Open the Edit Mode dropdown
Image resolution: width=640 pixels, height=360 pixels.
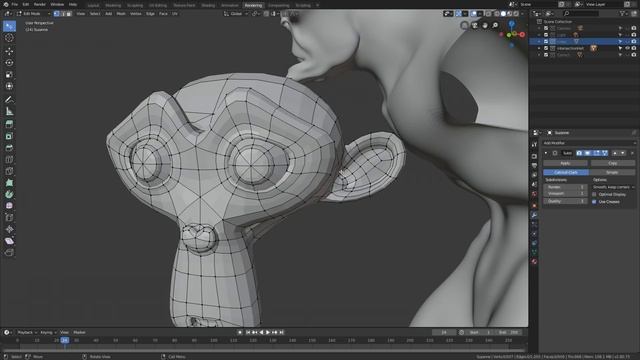(x=33, y=13)
